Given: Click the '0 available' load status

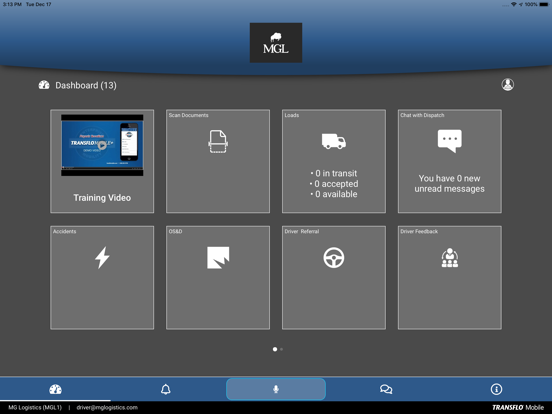Looking at the screenshot, I should click(334, 194).
